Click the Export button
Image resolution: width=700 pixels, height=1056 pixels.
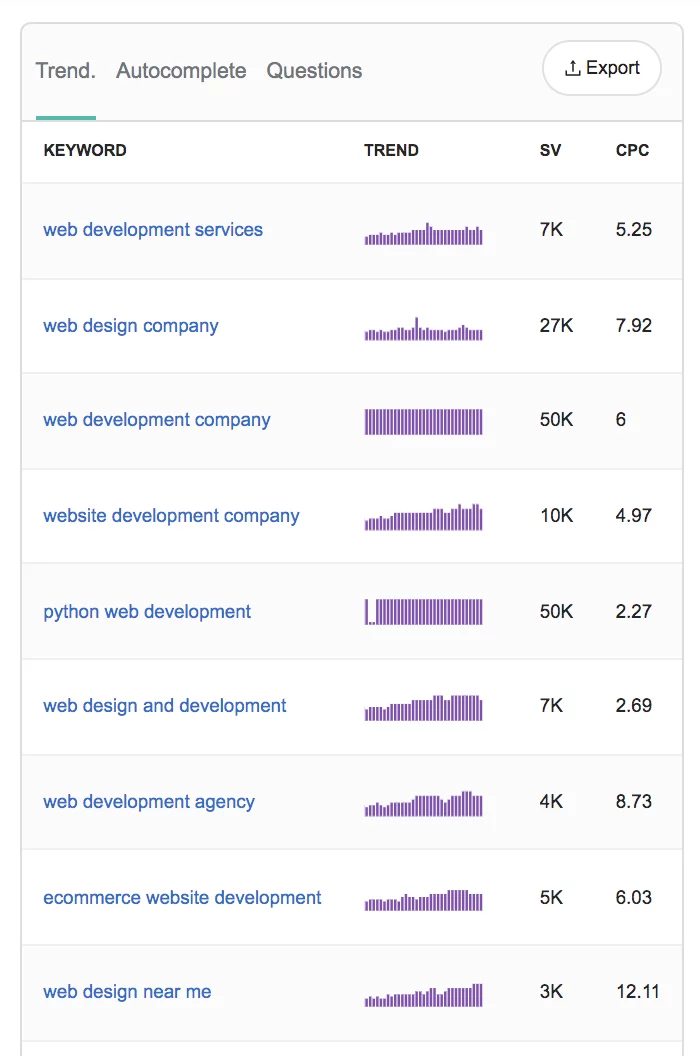(601, 69)
